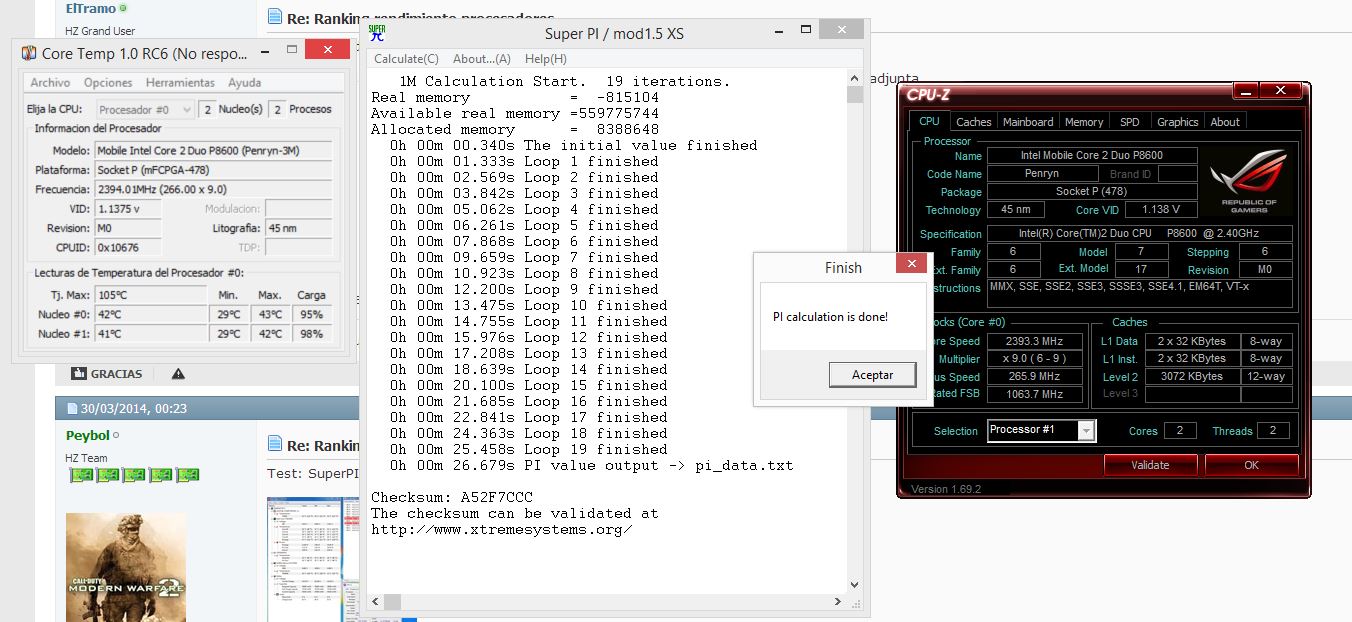Click the Core Temp thermometer title bar icon
This screenshot has height=622, width=1352.
click(27, 52)
